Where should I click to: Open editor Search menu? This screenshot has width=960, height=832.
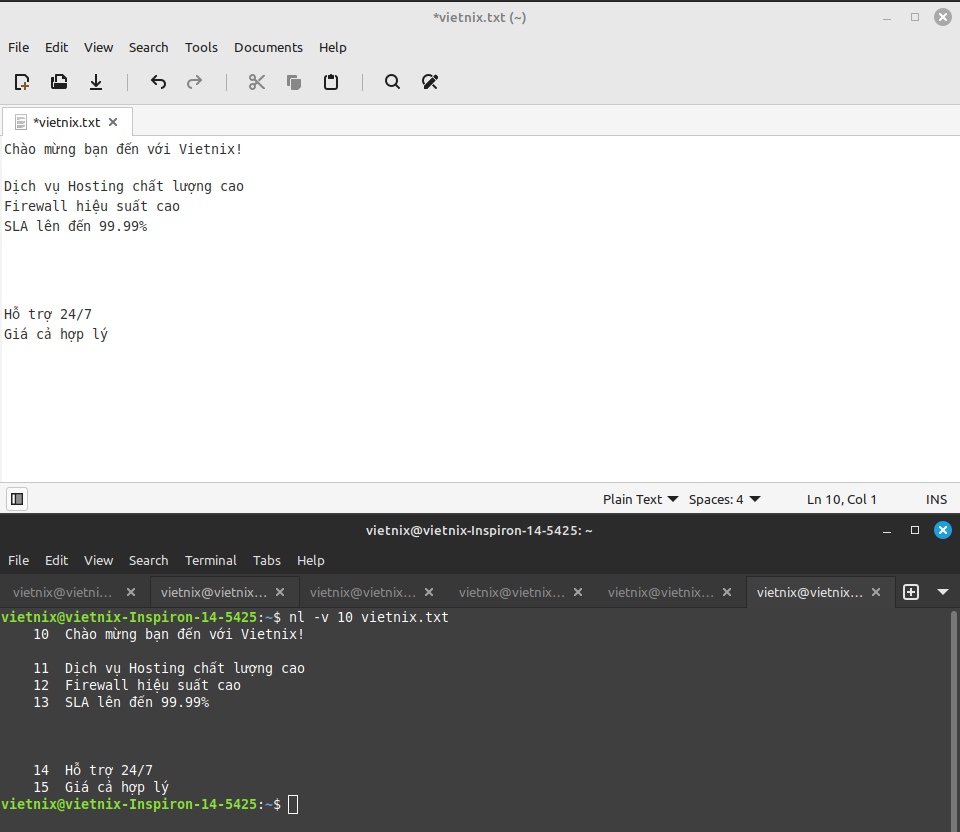(x=148, y=47)
